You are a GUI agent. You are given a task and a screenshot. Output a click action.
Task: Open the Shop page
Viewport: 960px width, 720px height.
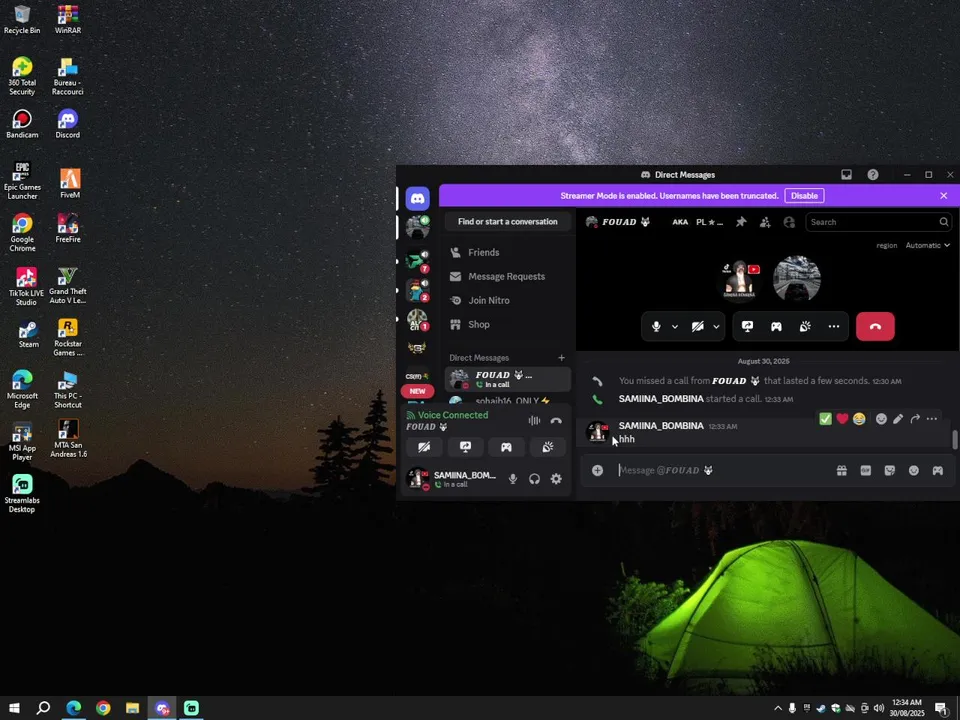(x=508, y=324)
